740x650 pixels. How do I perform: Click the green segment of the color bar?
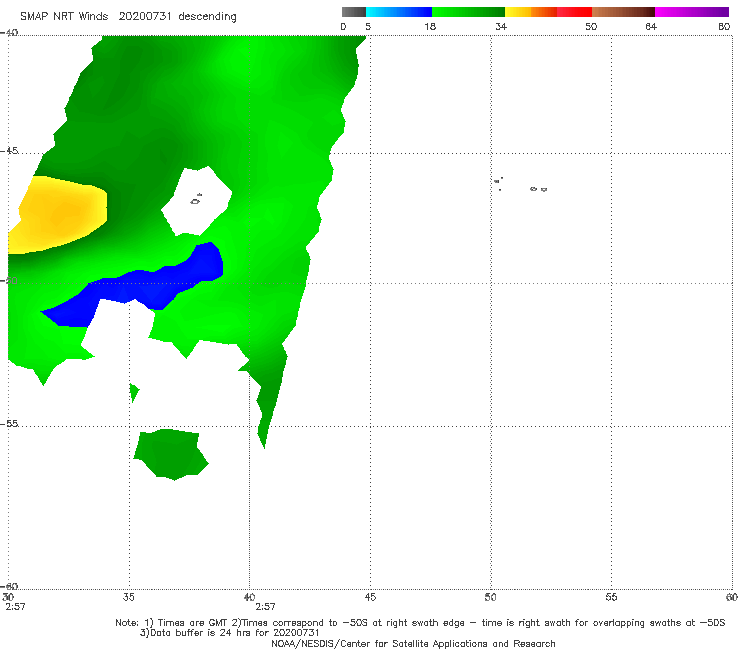(x=468, y=12)
